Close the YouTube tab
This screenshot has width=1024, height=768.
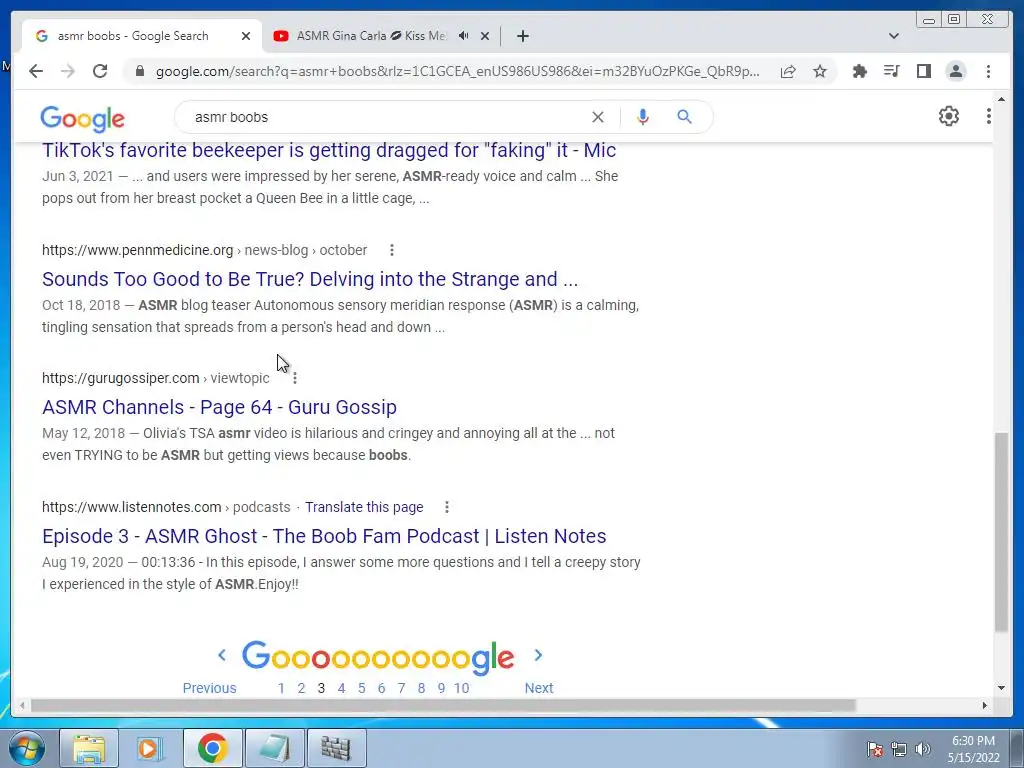(x=485, y=36)
